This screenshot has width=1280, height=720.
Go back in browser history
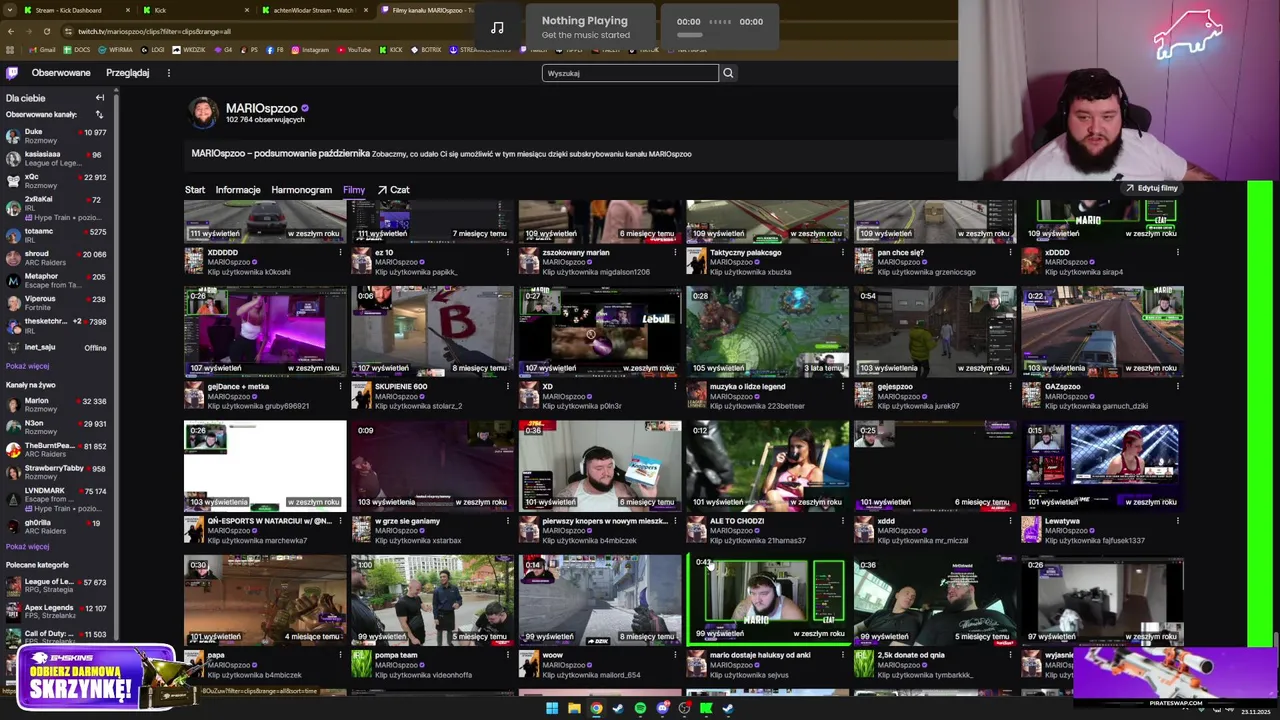10,31
